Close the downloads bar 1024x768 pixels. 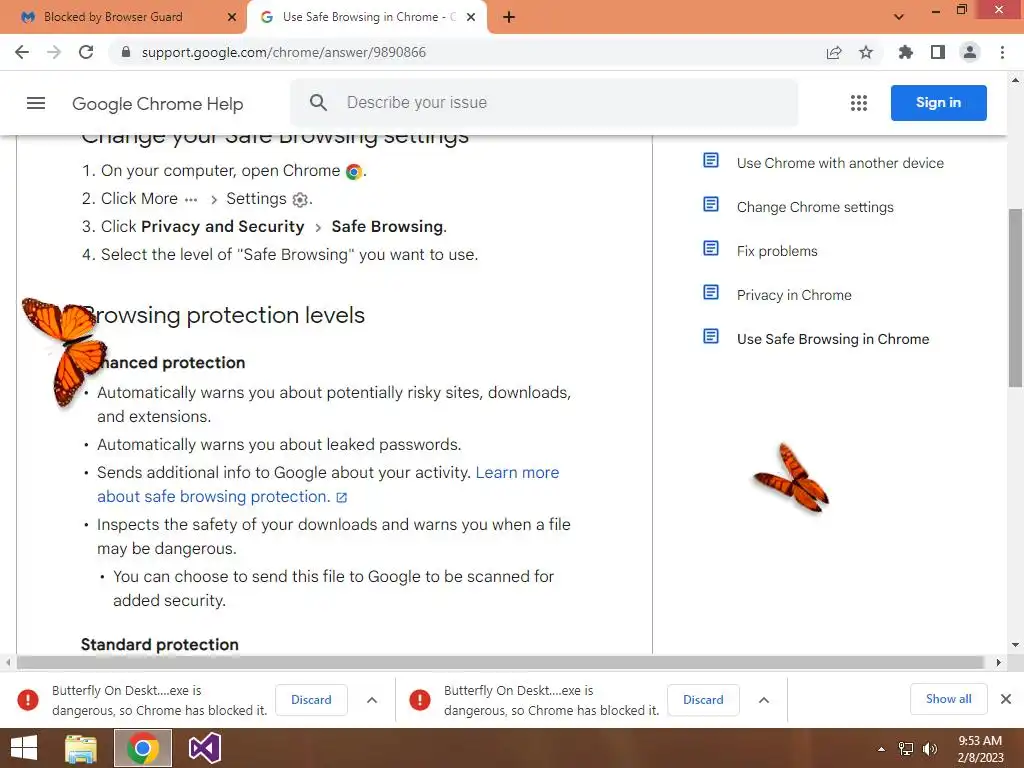point(1006,699)
